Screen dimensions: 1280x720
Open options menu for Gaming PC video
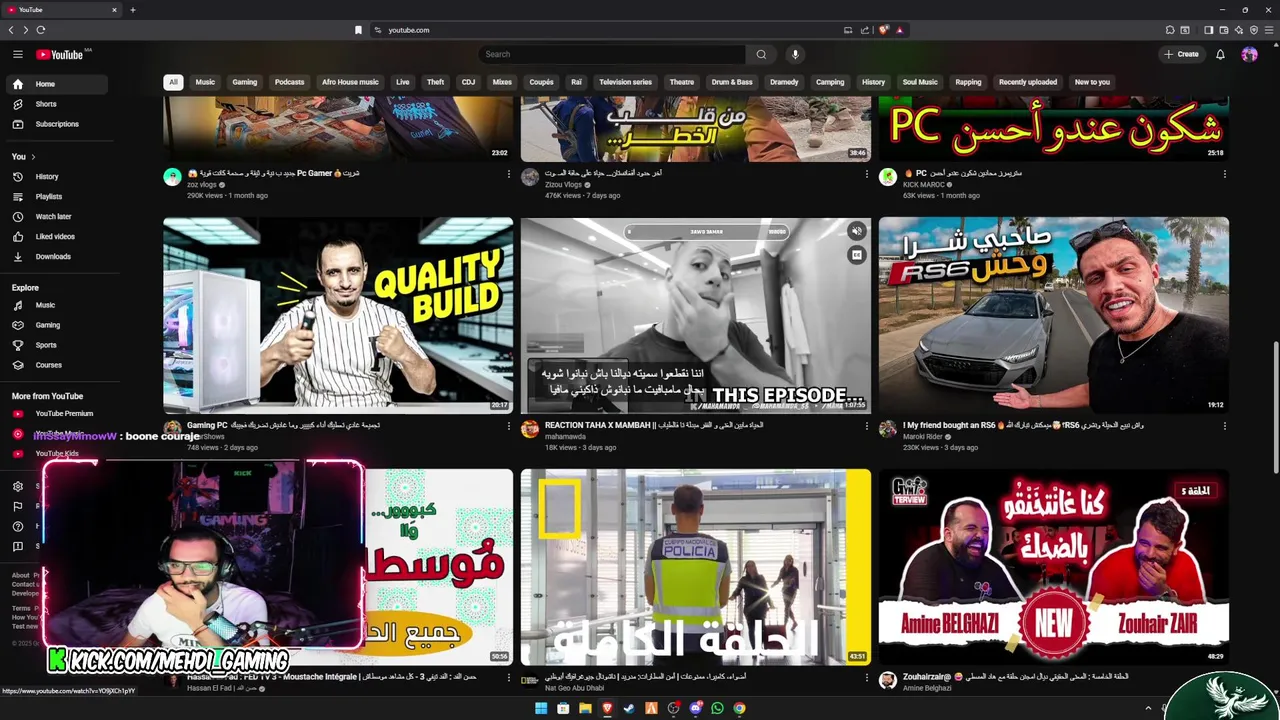509,426
